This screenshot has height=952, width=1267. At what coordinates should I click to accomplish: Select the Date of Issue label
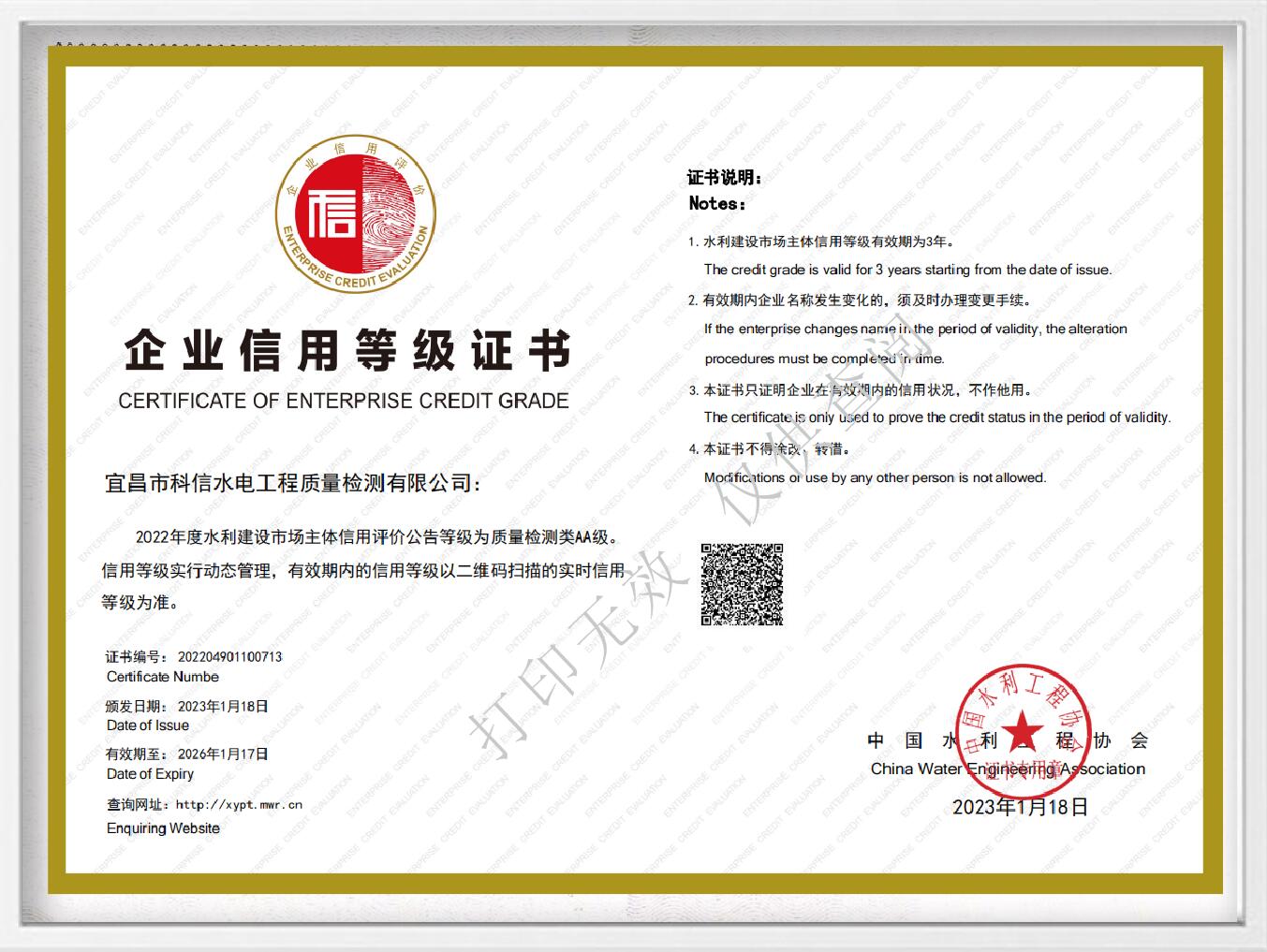coord(146,725)
